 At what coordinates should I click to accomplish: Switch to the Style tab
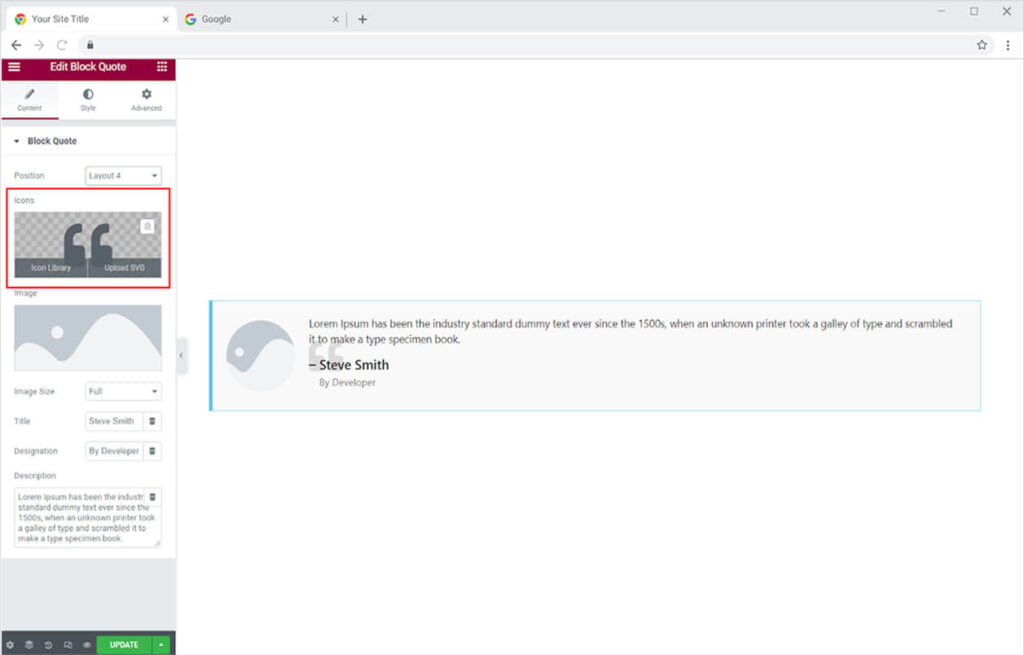[88, 100]
